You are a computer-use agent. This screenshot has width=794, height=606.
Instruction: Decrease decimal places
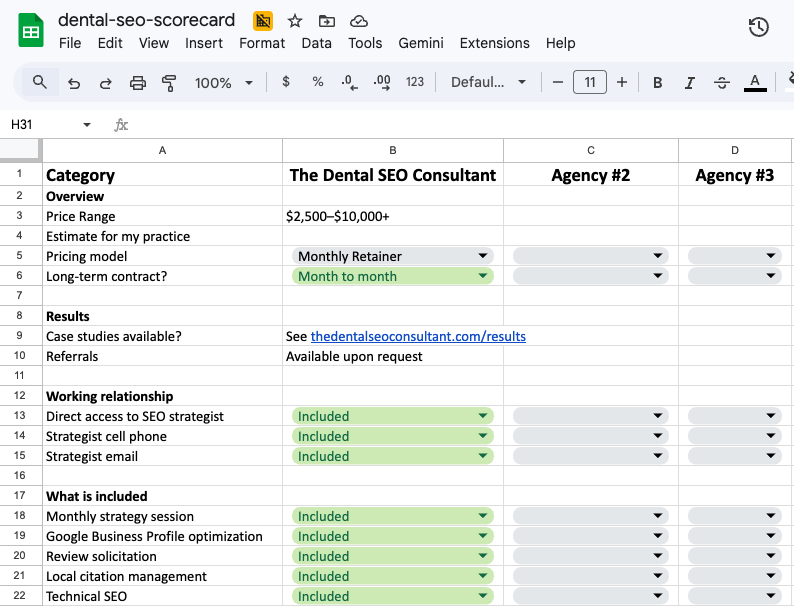(x=349, y=82)
